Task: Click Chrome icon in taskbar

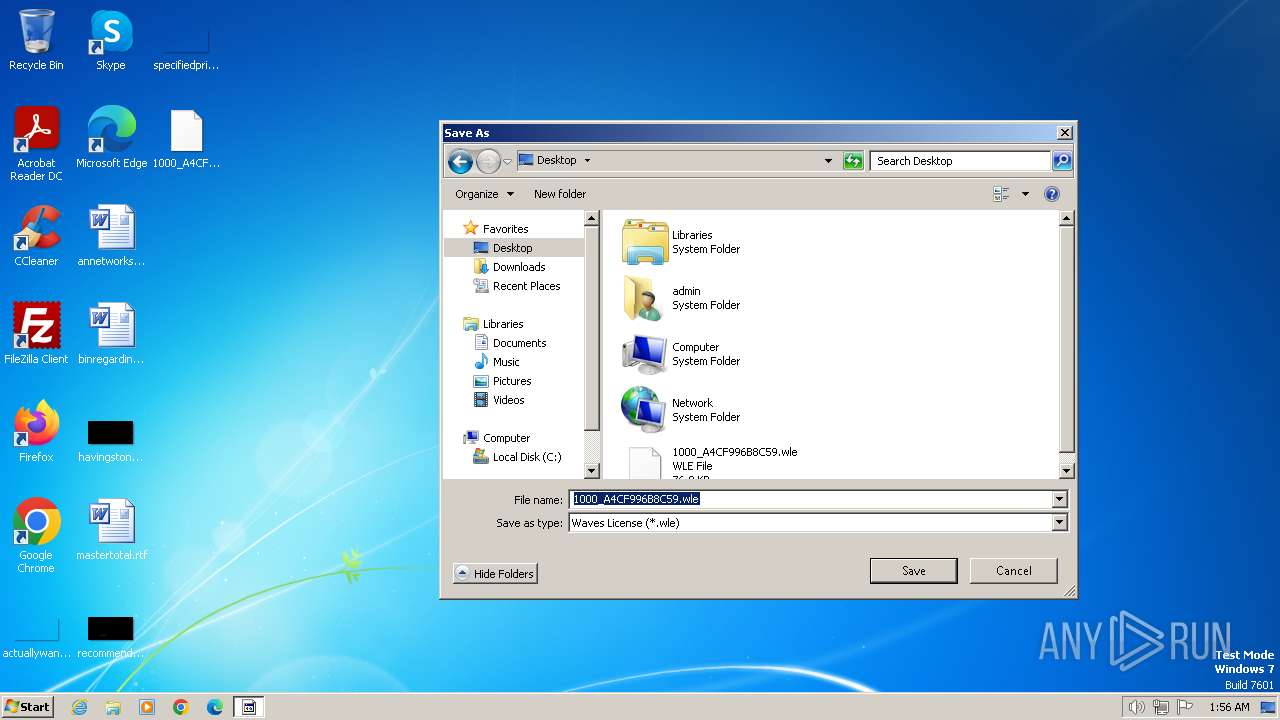Action: [x=181, y=707]
